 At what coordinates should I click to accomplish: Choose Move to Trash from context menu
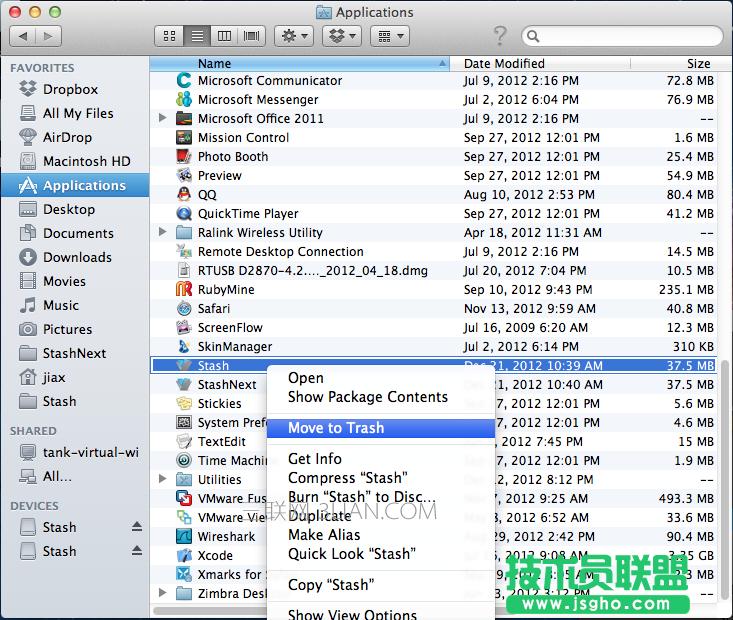coord(336,428)
